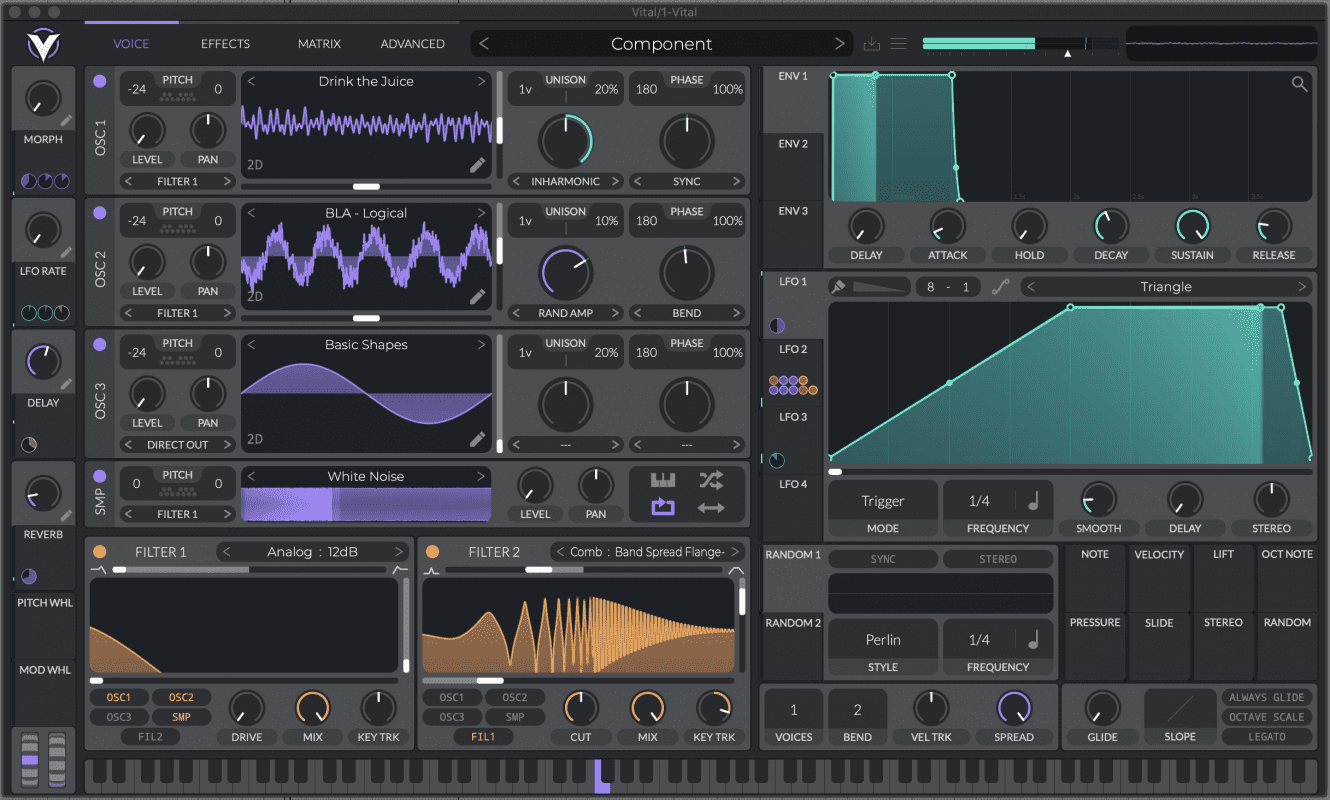
Task: Click the sampler keytrack piano icon
Action: (x=663, y=480)
